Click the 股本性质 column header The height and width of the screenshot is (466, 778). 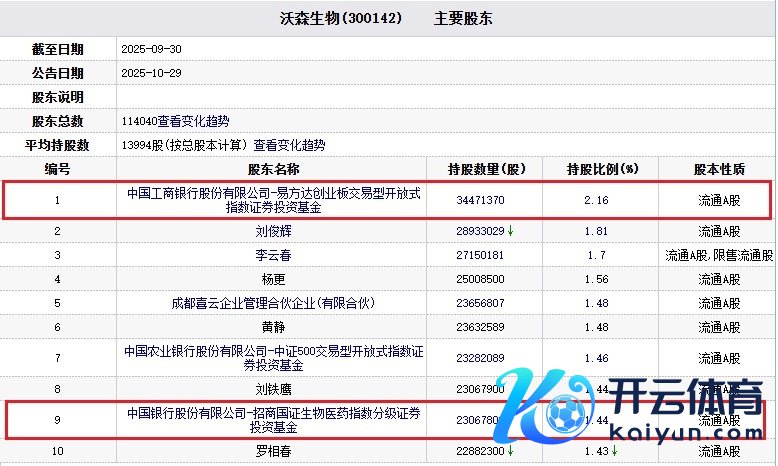(718, 169)
